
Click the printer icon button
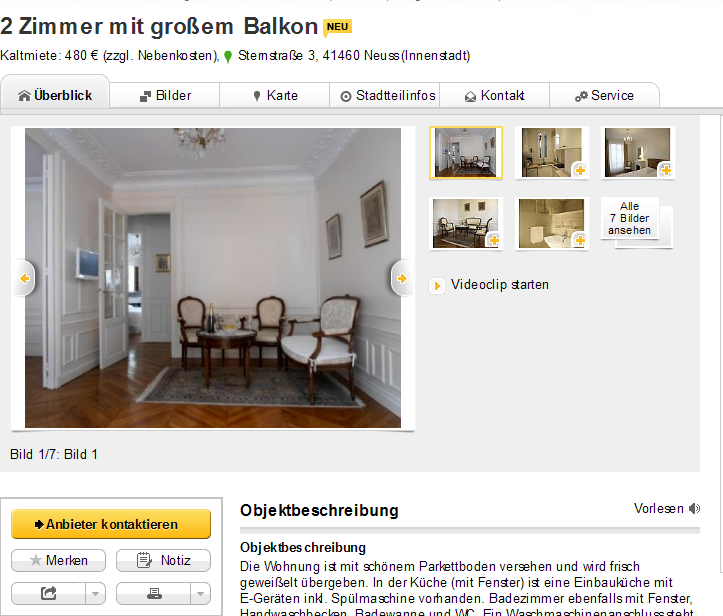click(154, 593)
